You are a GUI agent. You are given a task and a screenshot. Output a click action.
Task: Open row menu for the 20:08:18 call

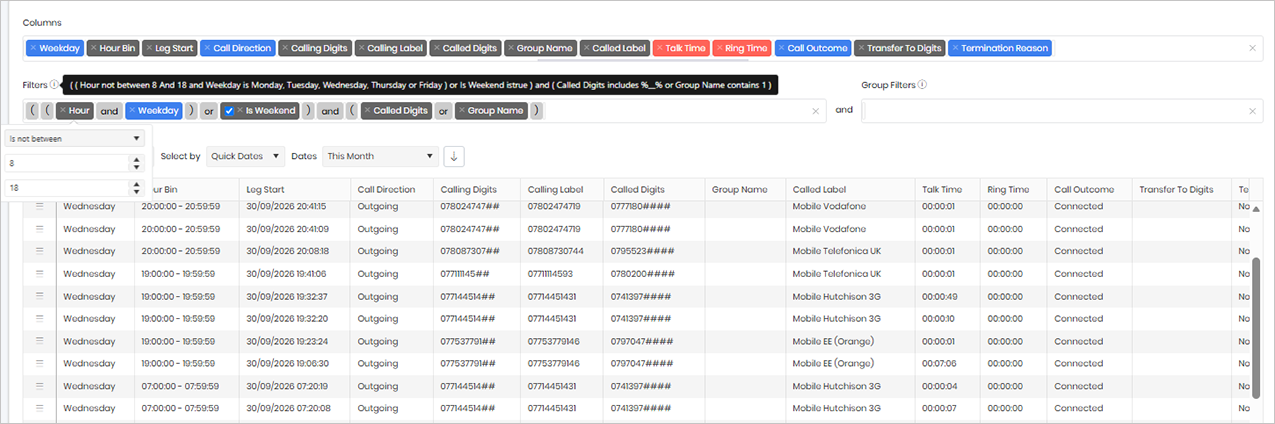pos(40,251)
